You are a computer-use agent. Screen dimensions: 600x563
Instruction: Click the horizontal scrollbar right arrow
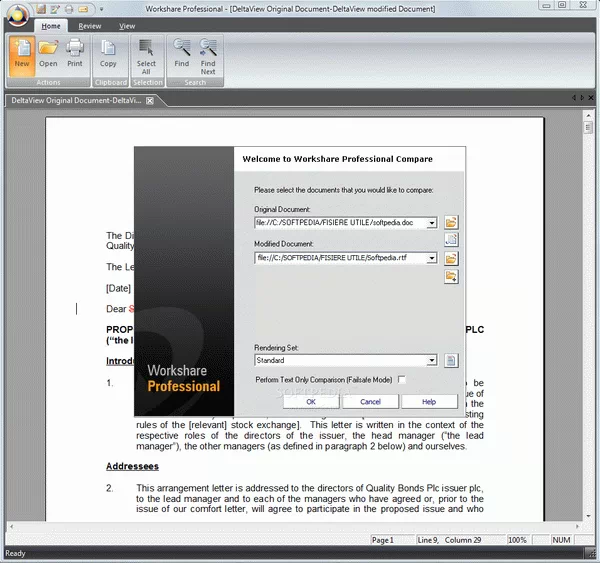577,527
